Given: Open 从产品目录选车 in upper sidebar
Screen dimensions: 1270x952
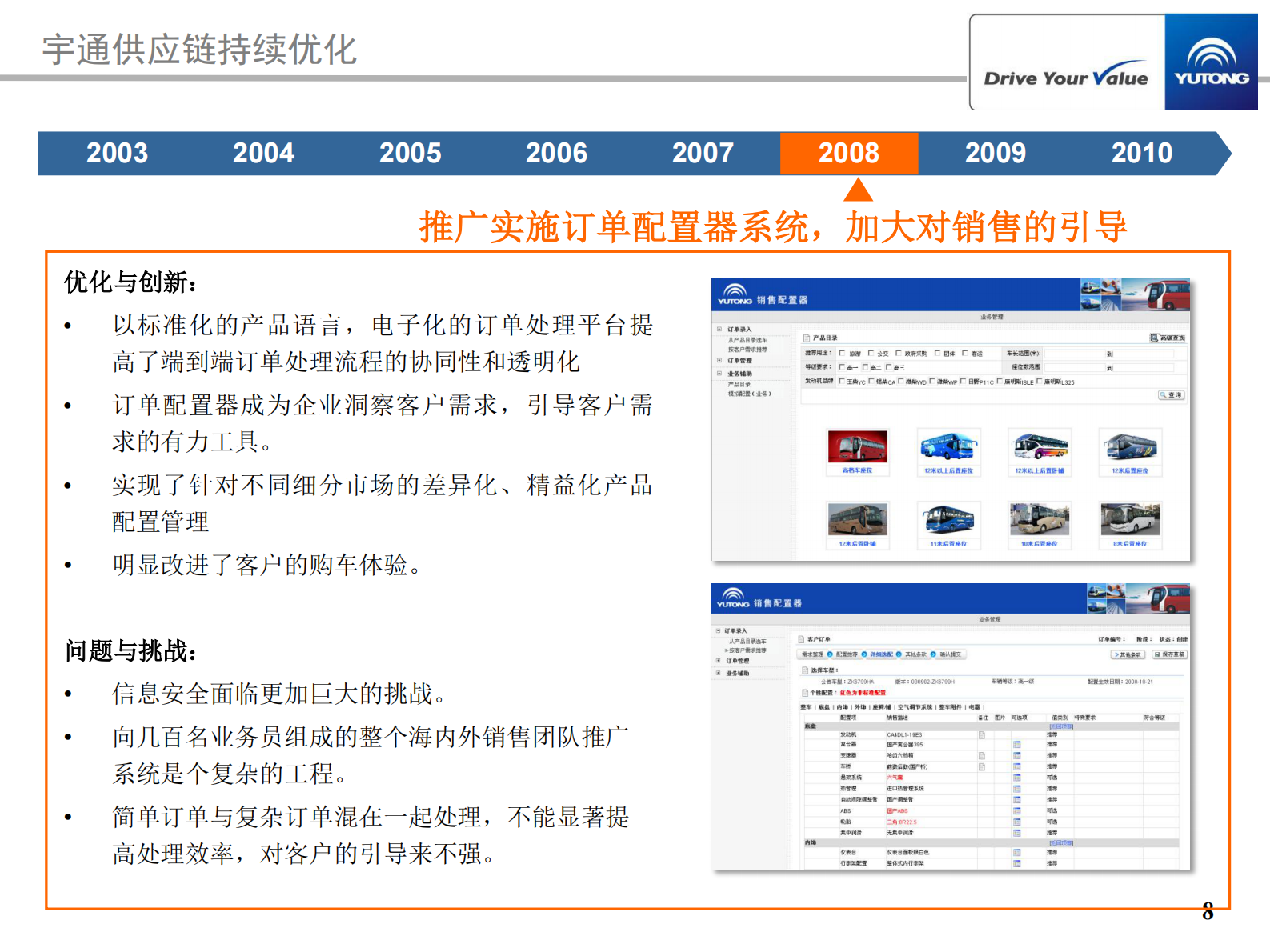Looking at the screenshot, I should click(747, 340).
